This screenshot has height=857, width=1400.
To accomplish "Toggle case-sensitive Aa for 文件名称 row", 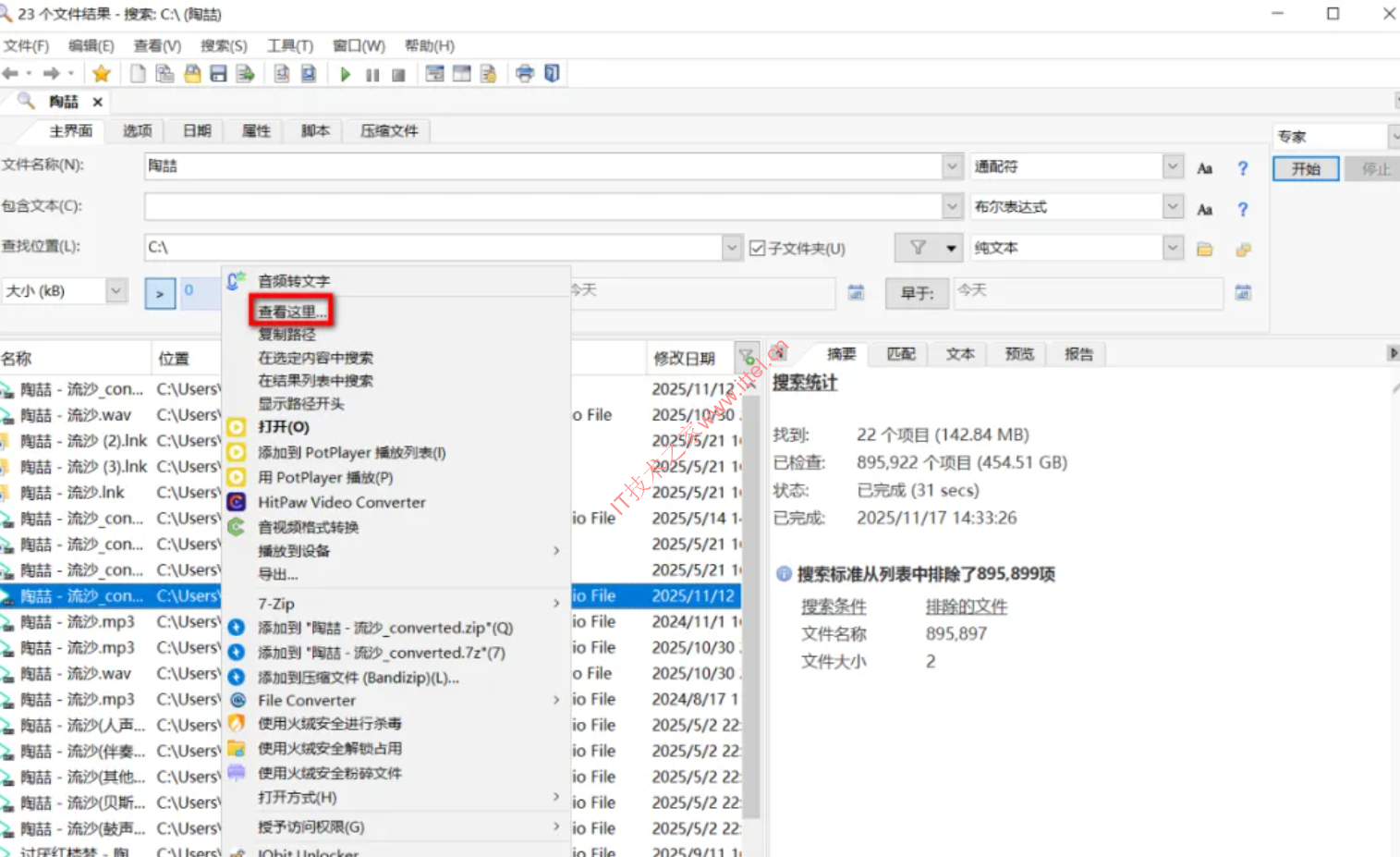I will (1204, 168).
